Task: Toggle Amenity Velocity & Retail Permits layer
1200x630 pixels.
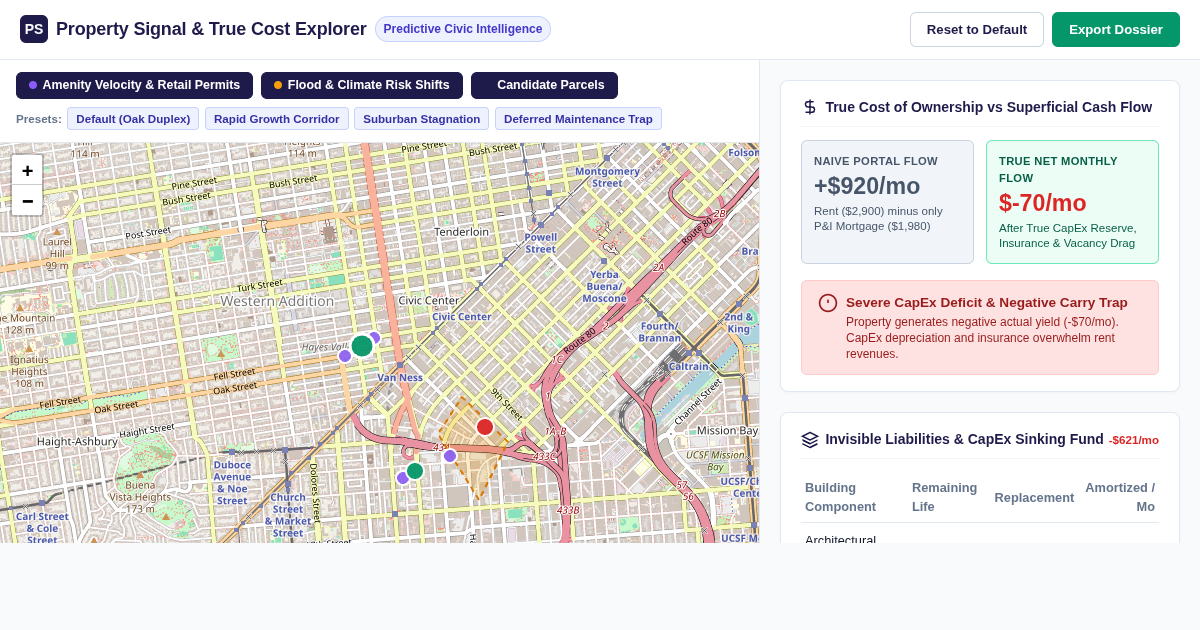Action: coord(134,85)
